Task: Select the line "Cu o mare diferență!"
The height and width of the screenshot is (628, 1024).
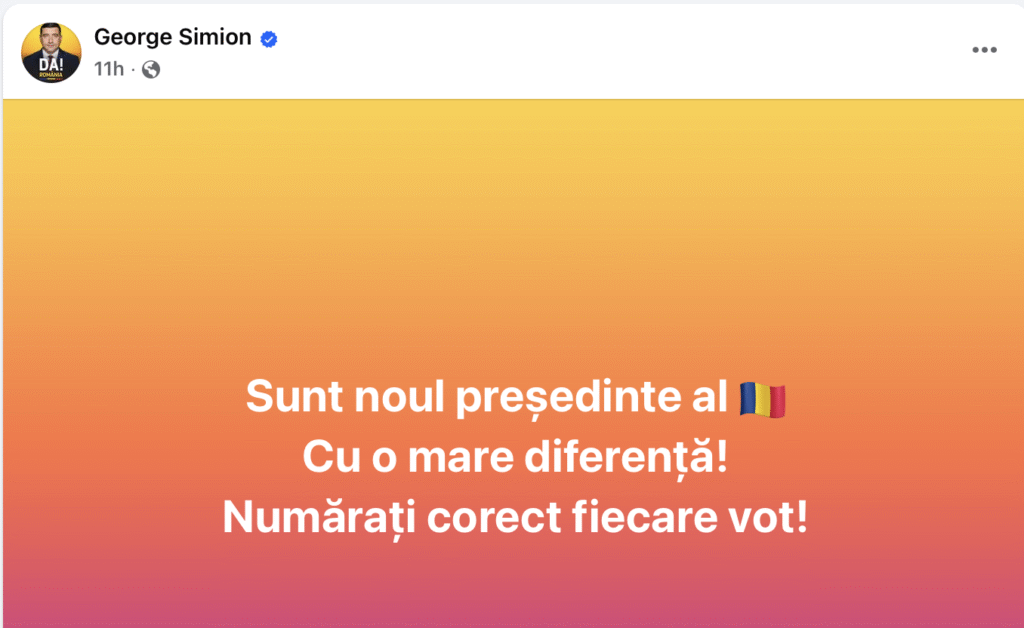Action: [515, 457]
